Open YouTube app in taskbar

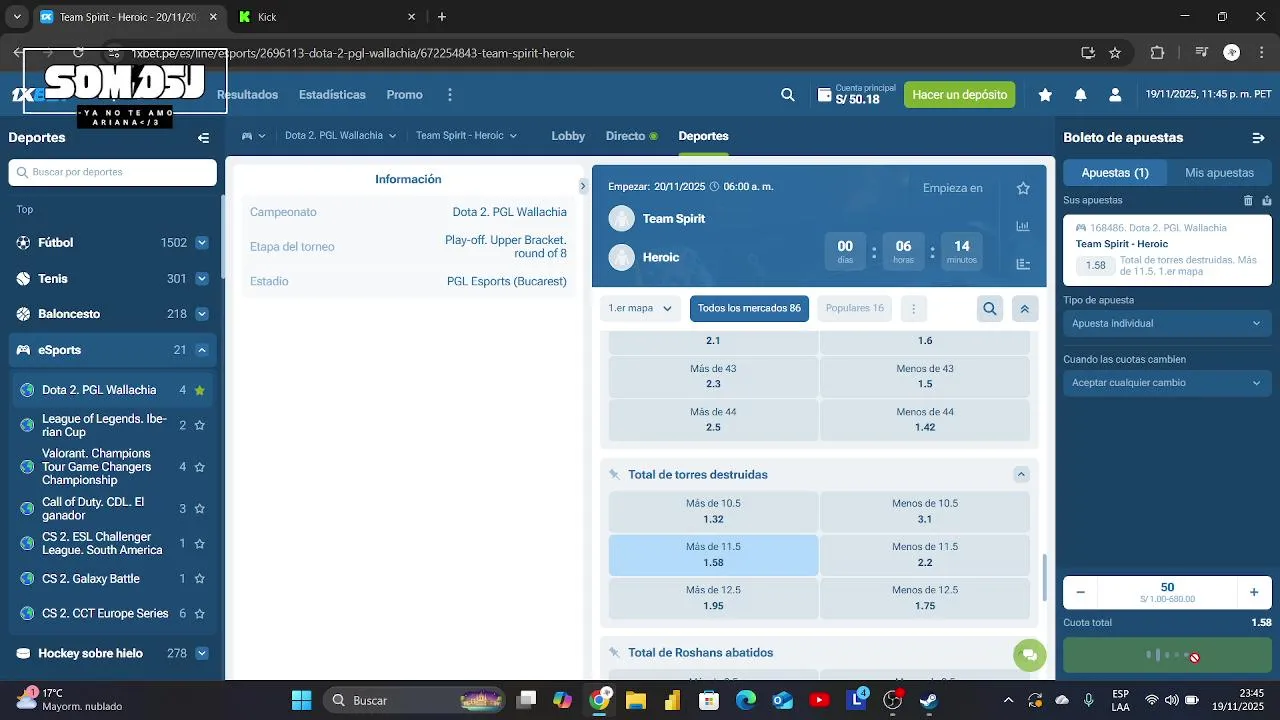click(819, 700)
